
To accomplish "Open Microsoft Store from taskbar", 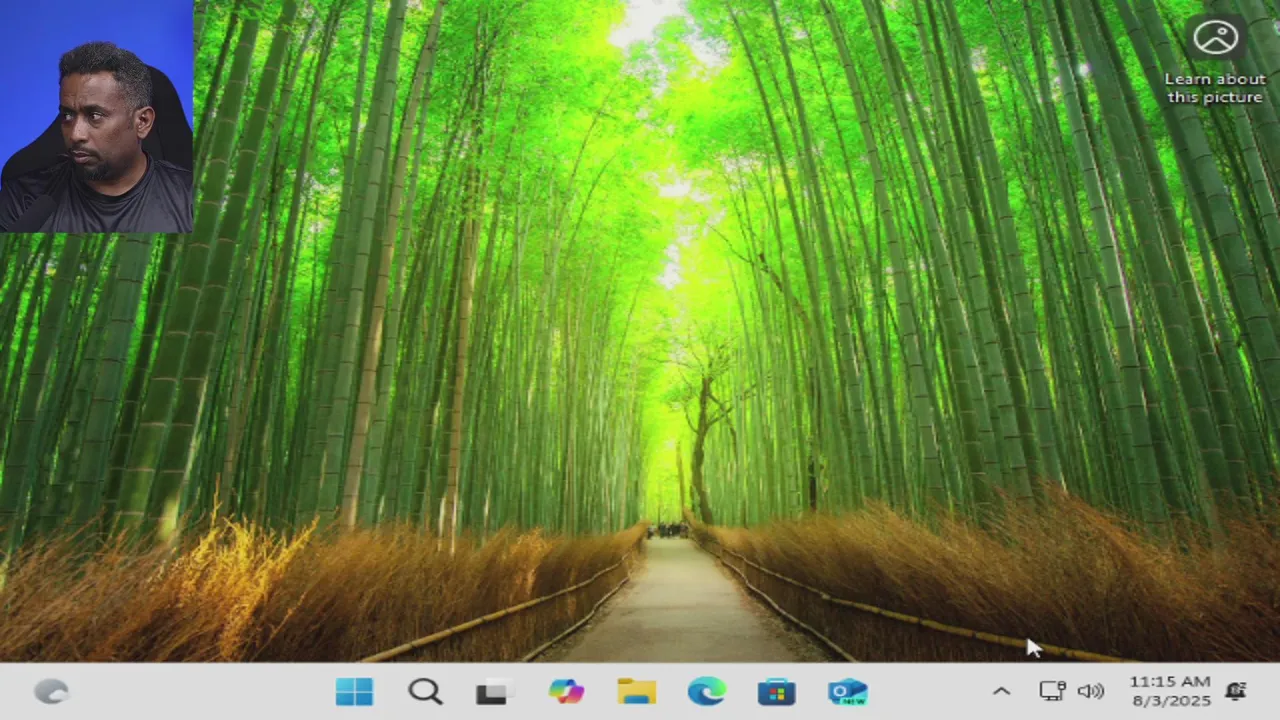I will [776, 692].
